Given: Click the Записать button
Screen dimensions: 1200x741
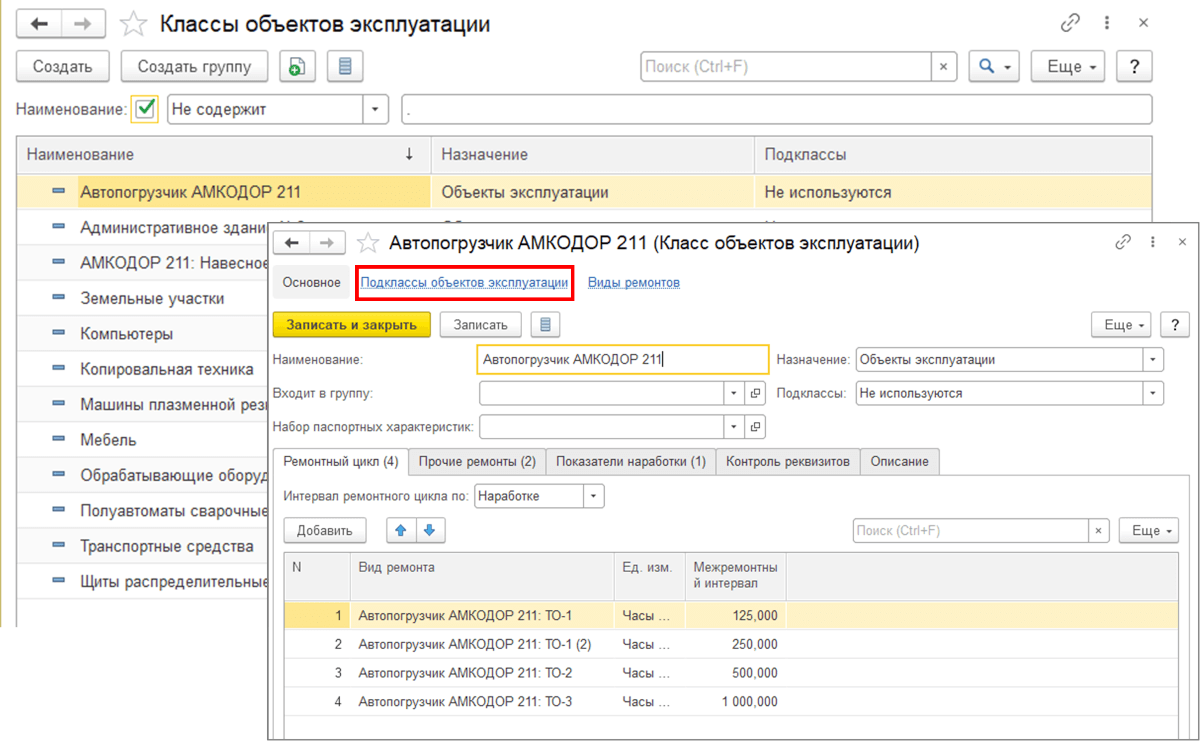Looking at the screenshot, I should coord(481,324).
